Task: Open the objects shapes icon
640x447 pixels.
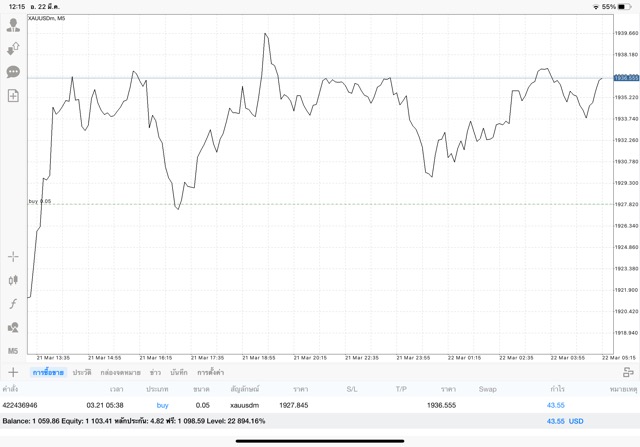Action: [x=13, y=327]
